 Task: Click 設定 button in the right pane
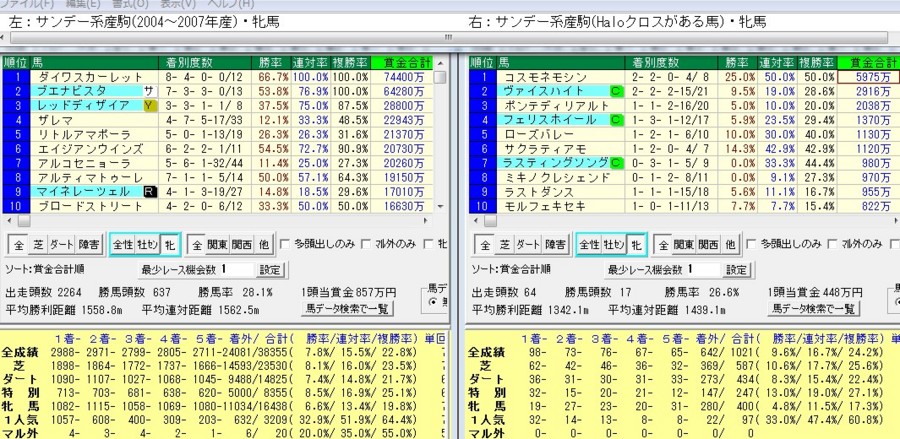(x=736, y=270)
